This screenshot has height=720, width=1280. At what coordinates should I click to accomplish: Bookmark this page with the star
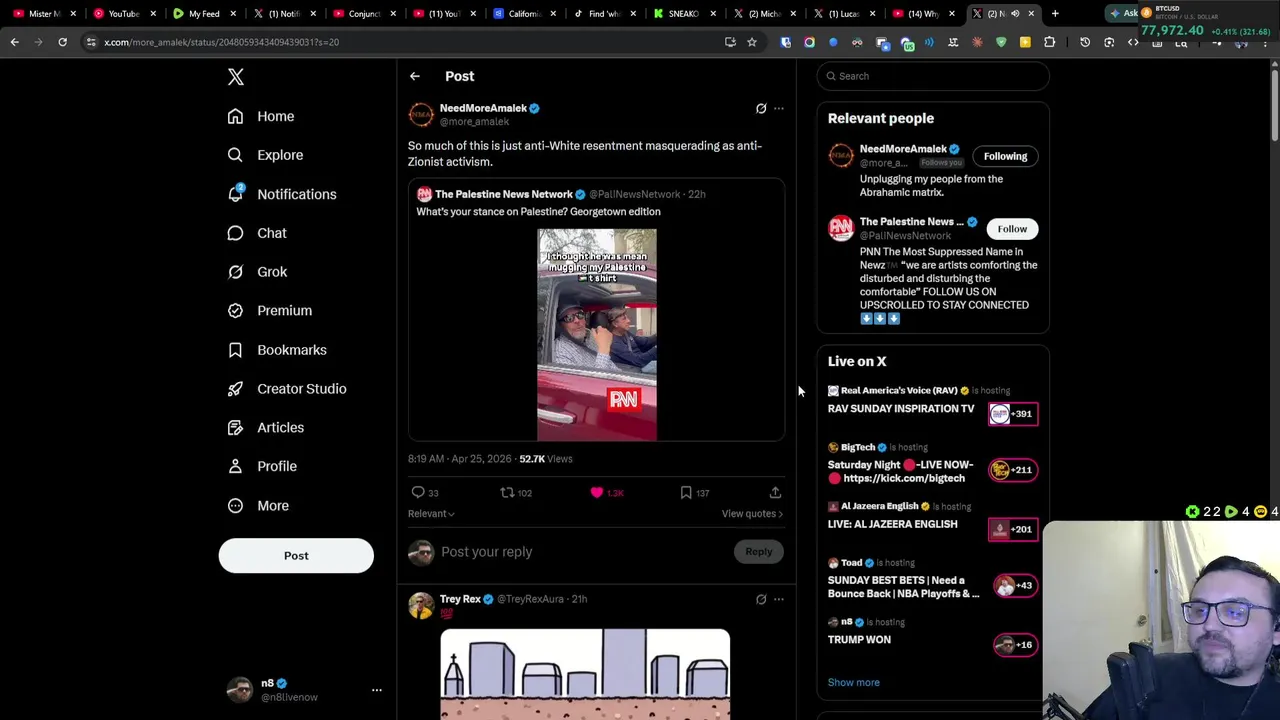point(752,42)
